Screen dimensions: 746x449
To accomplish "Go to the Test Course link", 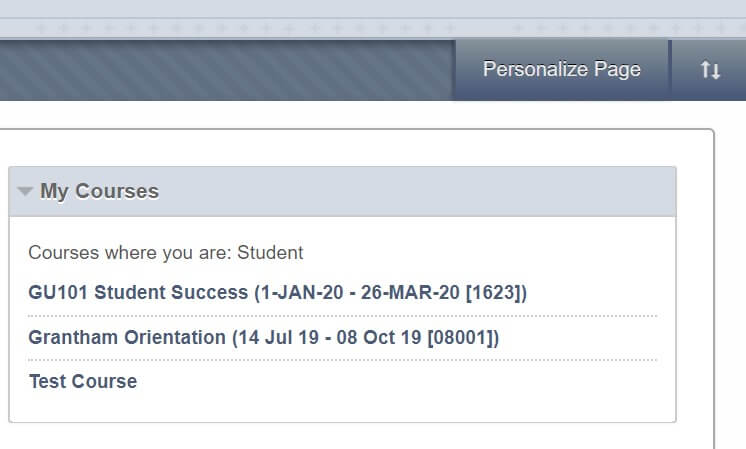I will coord(83,381).
